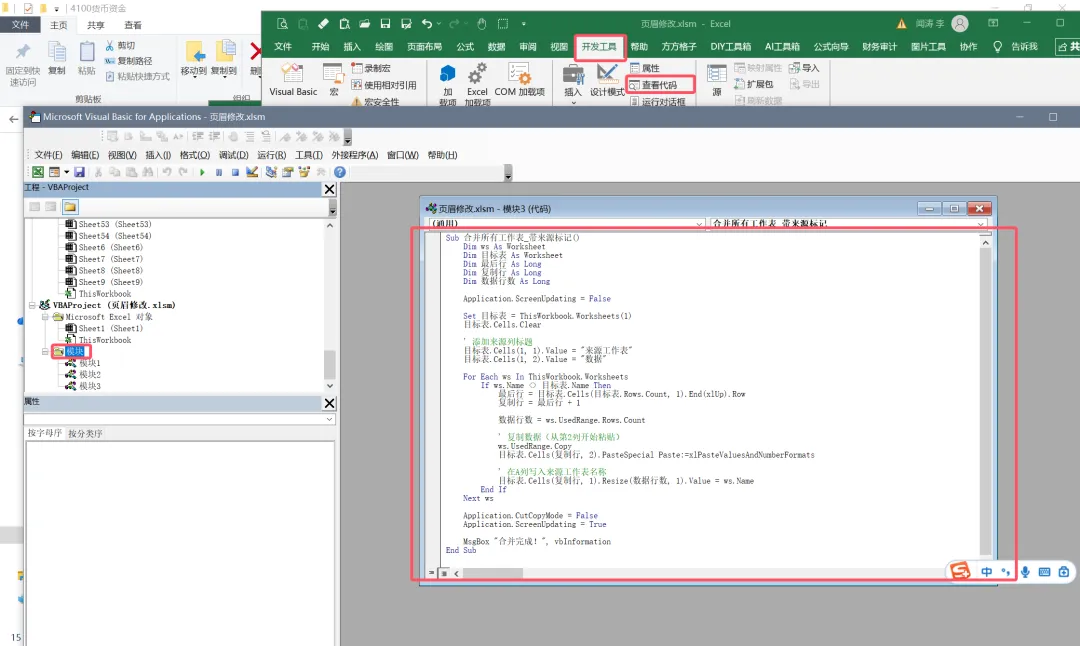Open VBA 运行(R) menu
The height and width of the screenshot is (646, 1080).
pyautogui.click(x=271, y=155)
